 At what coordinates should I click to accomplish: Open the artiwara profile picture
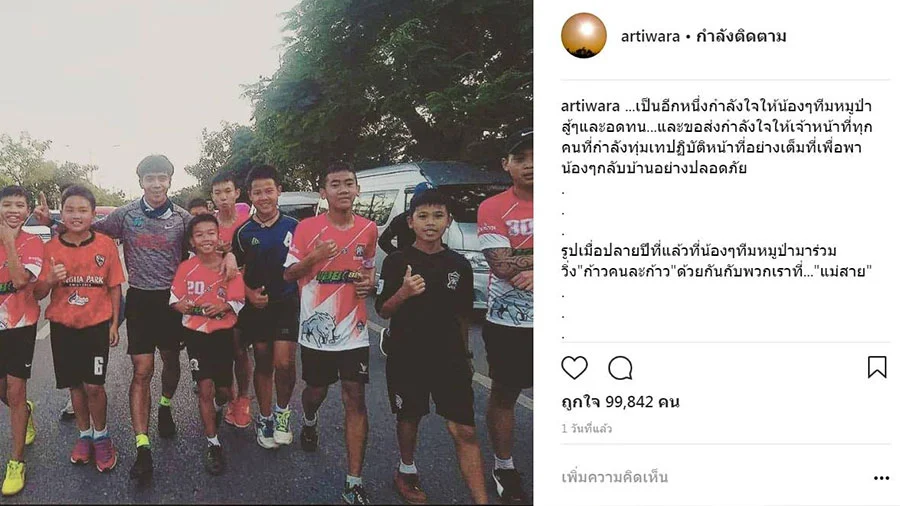tap(583, 36)
